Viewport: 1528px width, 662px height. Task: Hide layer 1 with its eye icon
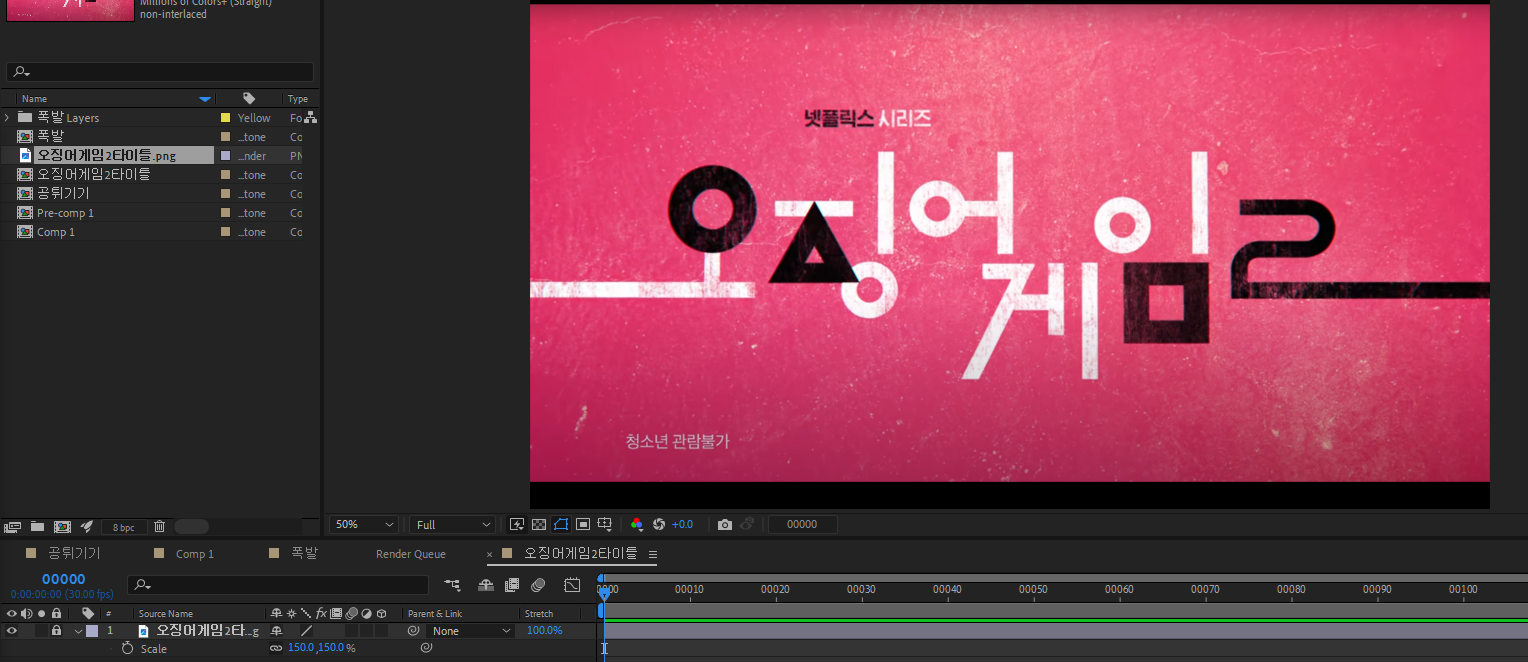12,631
